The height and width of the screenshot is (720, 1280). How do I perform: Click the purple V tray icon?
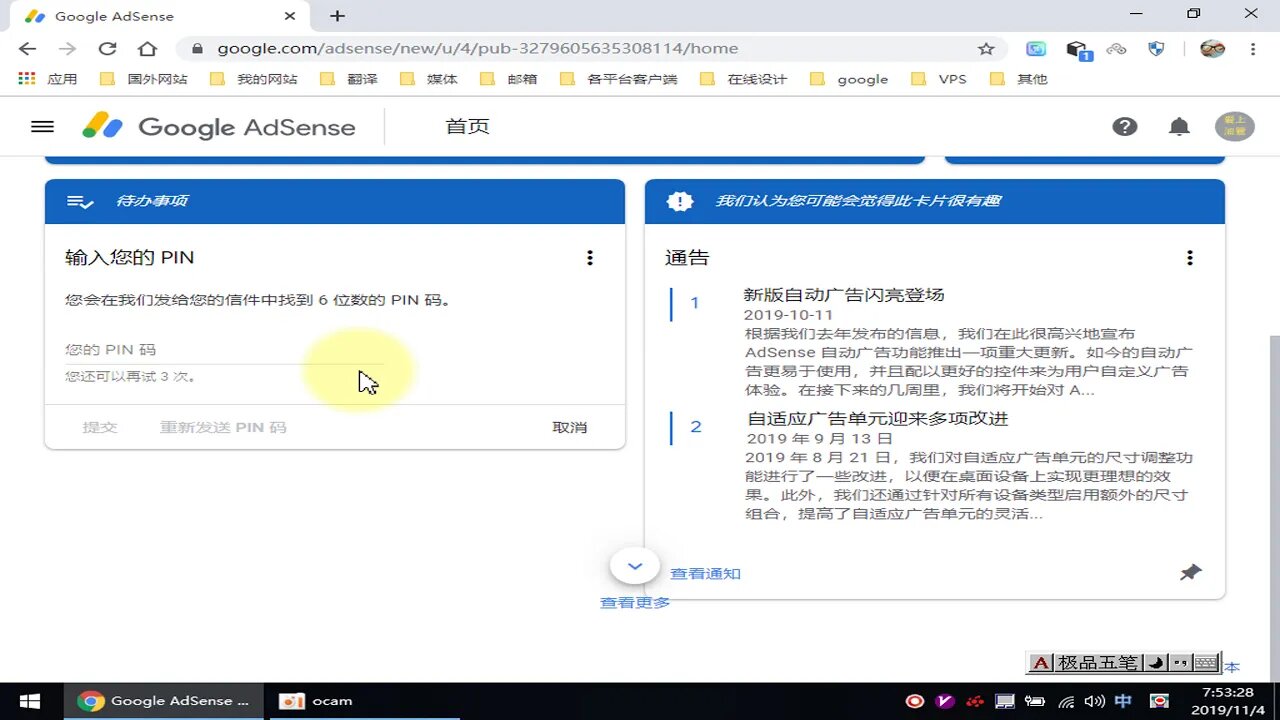[x=944, y=701]
